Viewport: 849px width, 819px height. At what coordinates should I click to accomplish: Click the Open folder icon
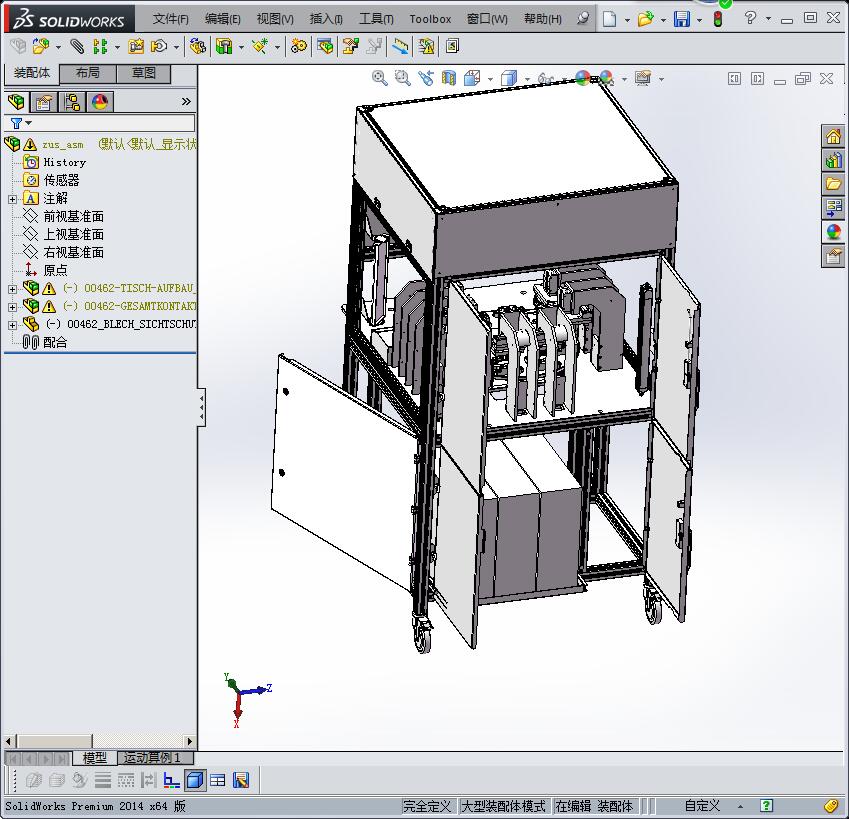645,19
